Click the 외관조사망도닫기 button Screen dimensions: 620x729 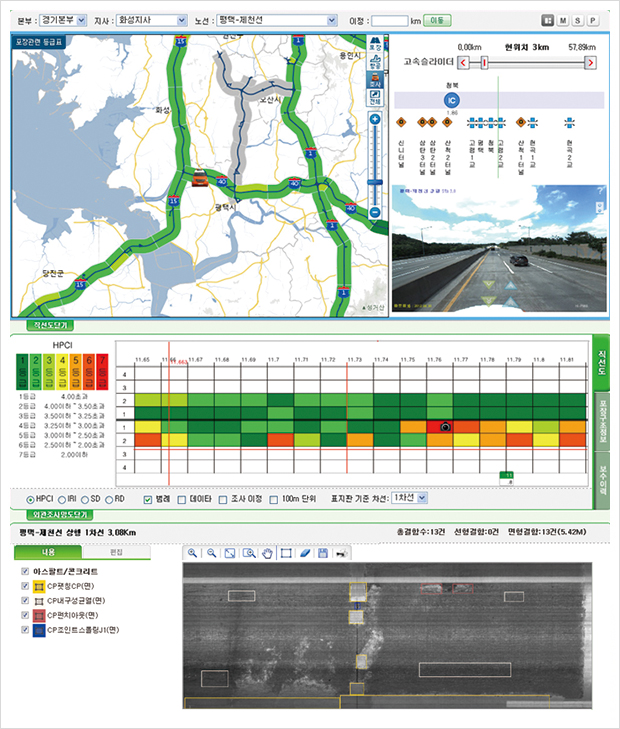coord(60,515)
